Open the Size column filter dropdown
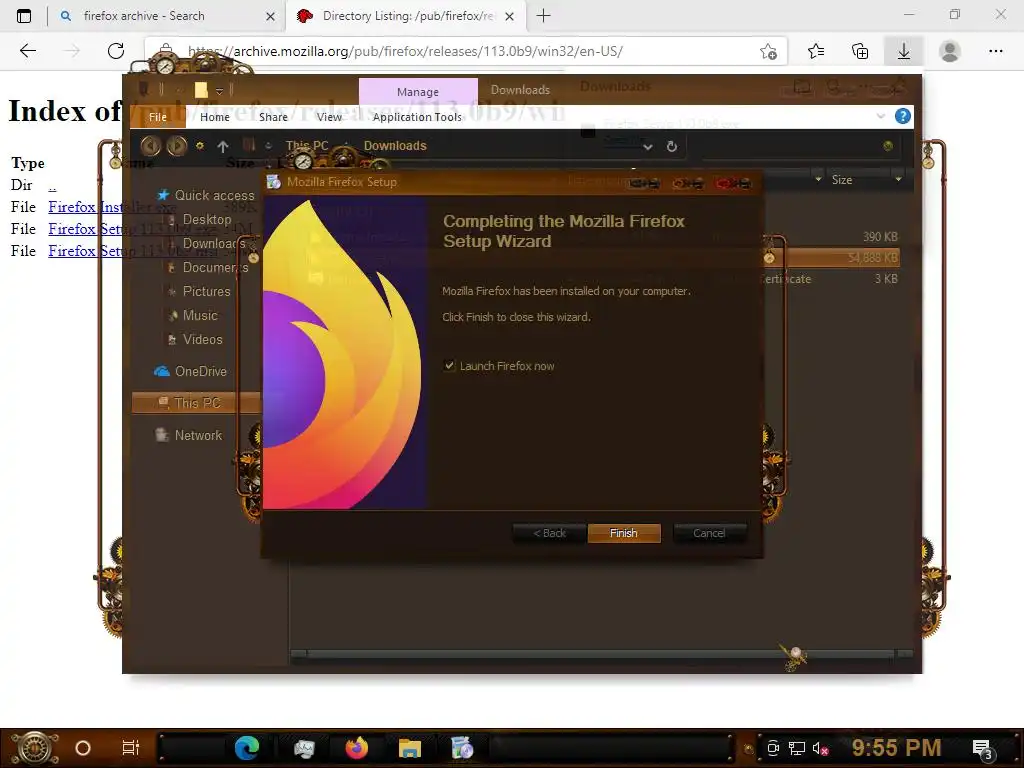The image size is (1024, 768). (898, 180)
